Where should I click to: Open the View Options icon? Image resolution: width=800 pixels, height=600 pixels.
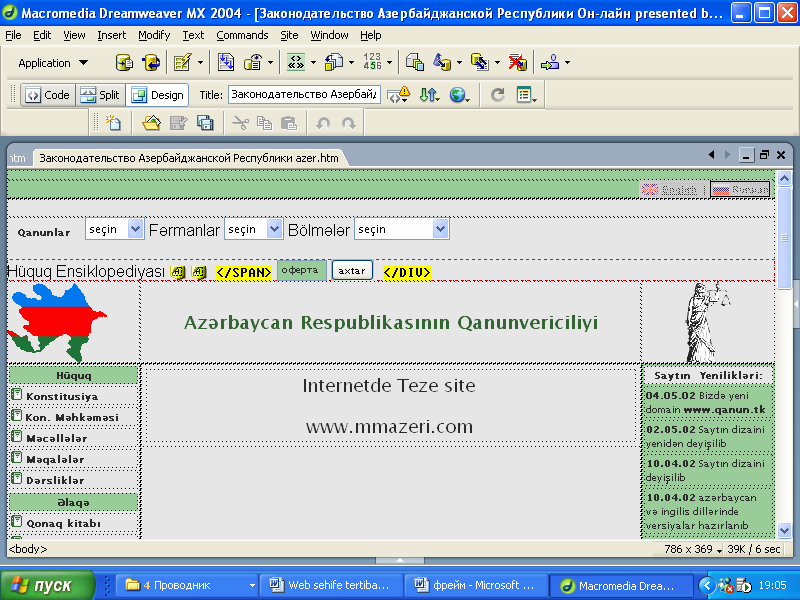coord(526,94)
